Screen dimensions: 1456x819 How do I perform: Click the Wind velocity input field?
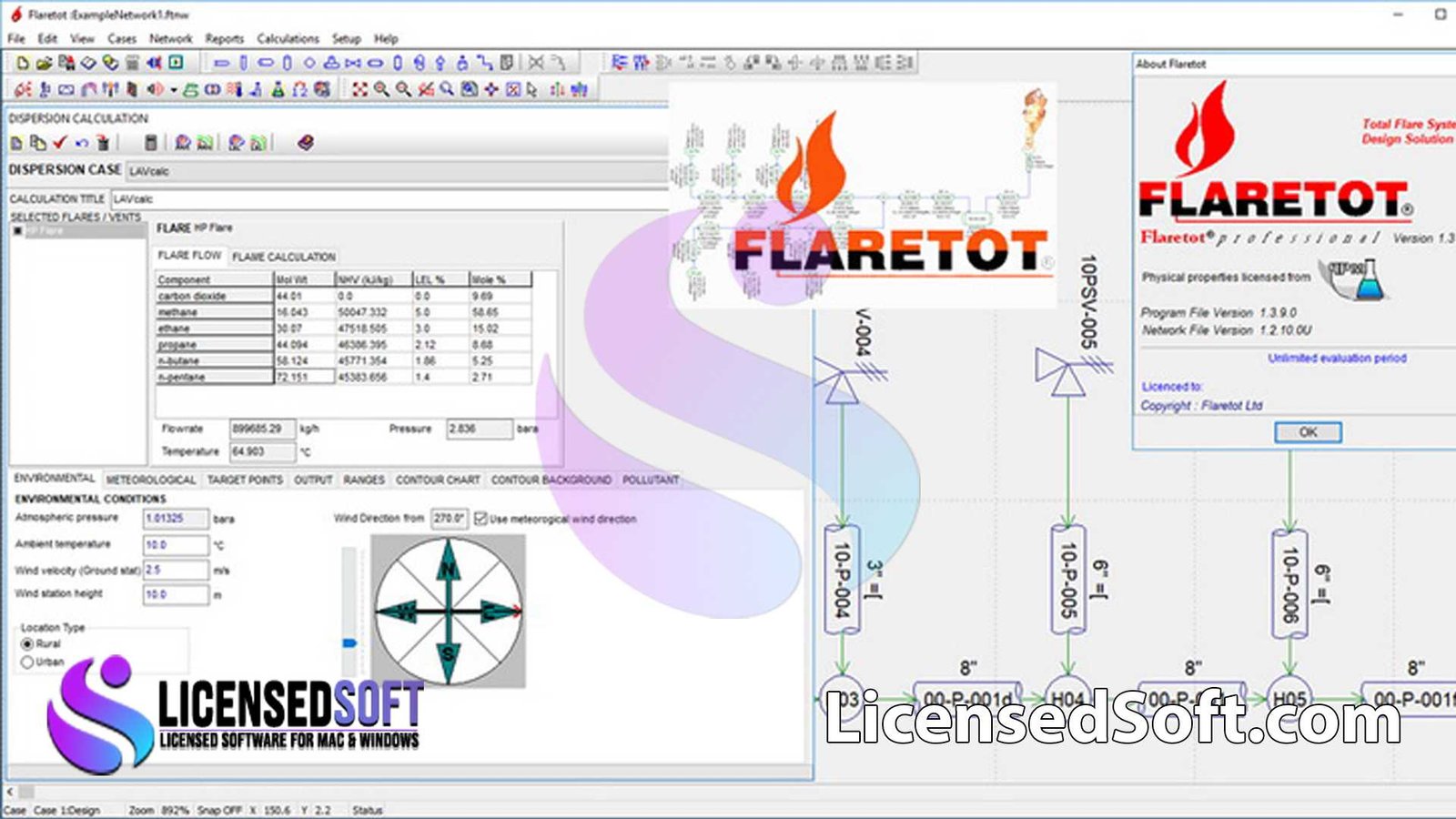tap(177, 571)
